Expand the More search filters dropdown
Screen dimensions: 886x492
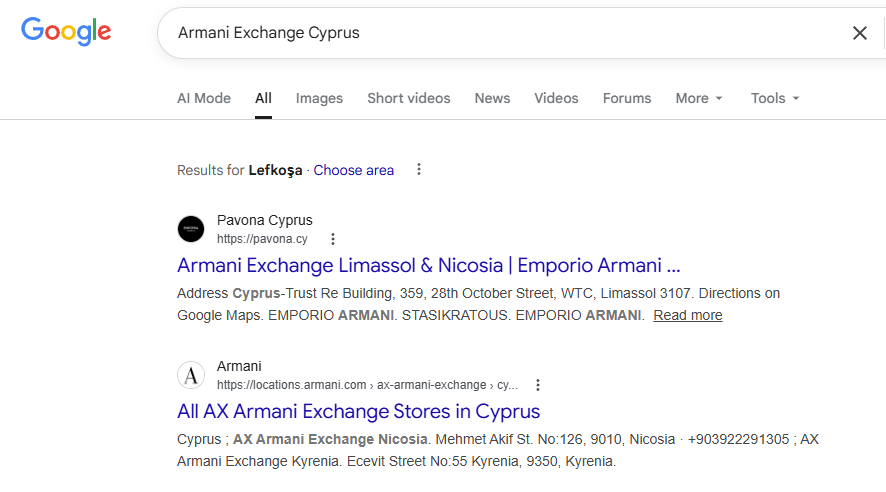coord(698,98)
